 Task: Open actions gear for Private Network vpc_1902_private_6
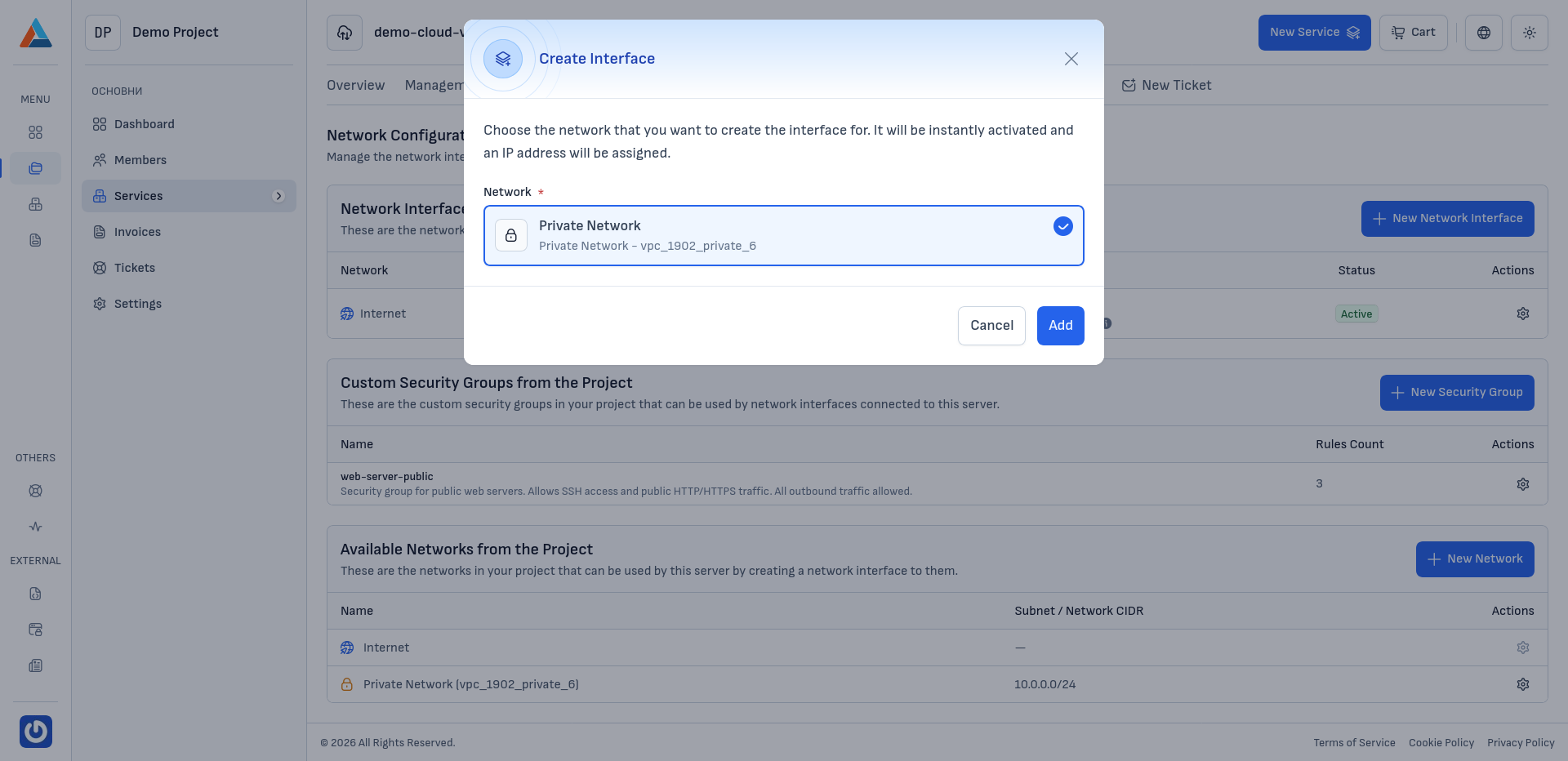[x=1522, y=684]
